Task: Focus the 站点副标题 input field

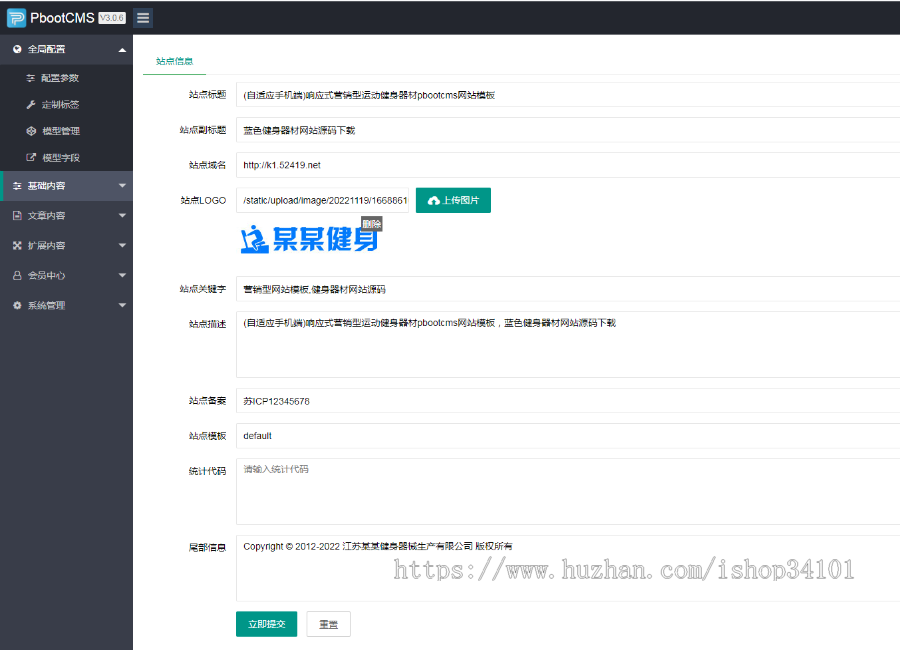Action: tap(568, 130)
